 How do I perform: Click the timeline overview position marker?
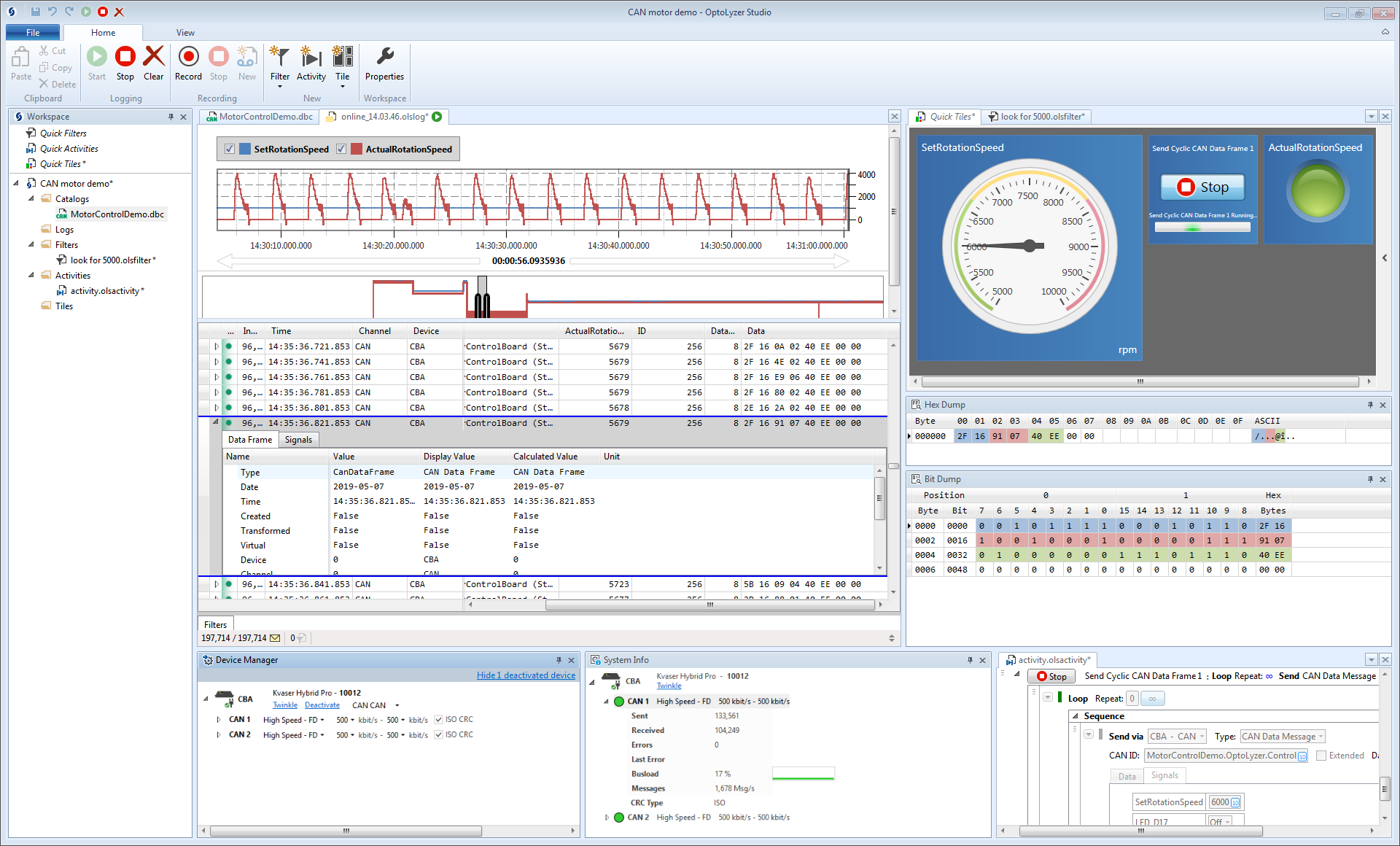482,297
